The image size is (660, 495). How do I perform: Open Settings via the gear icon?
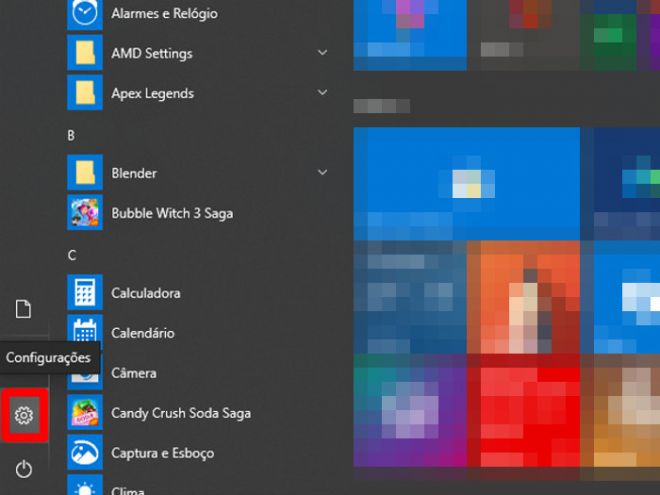[24, 415]
